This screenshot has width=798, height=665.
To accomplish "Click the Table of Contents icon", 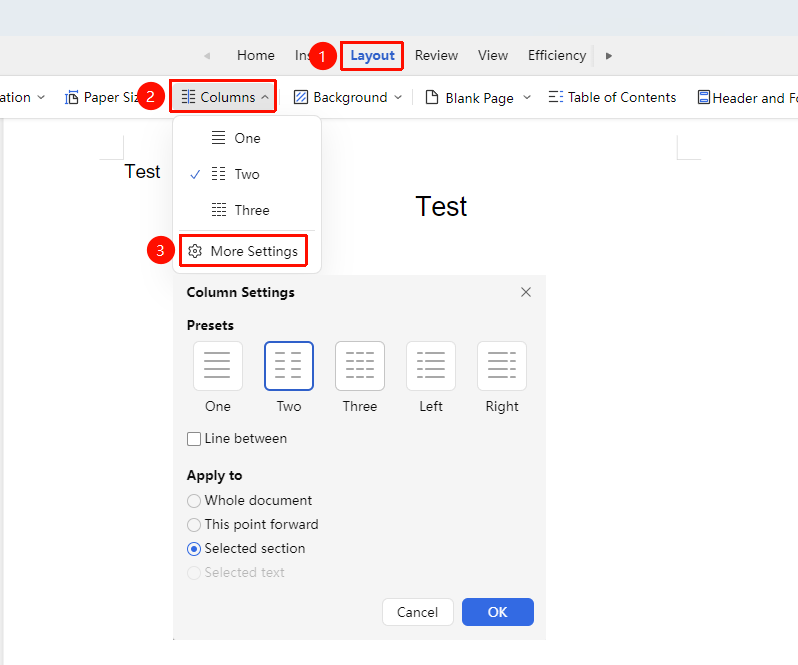I will coord(555,97).
